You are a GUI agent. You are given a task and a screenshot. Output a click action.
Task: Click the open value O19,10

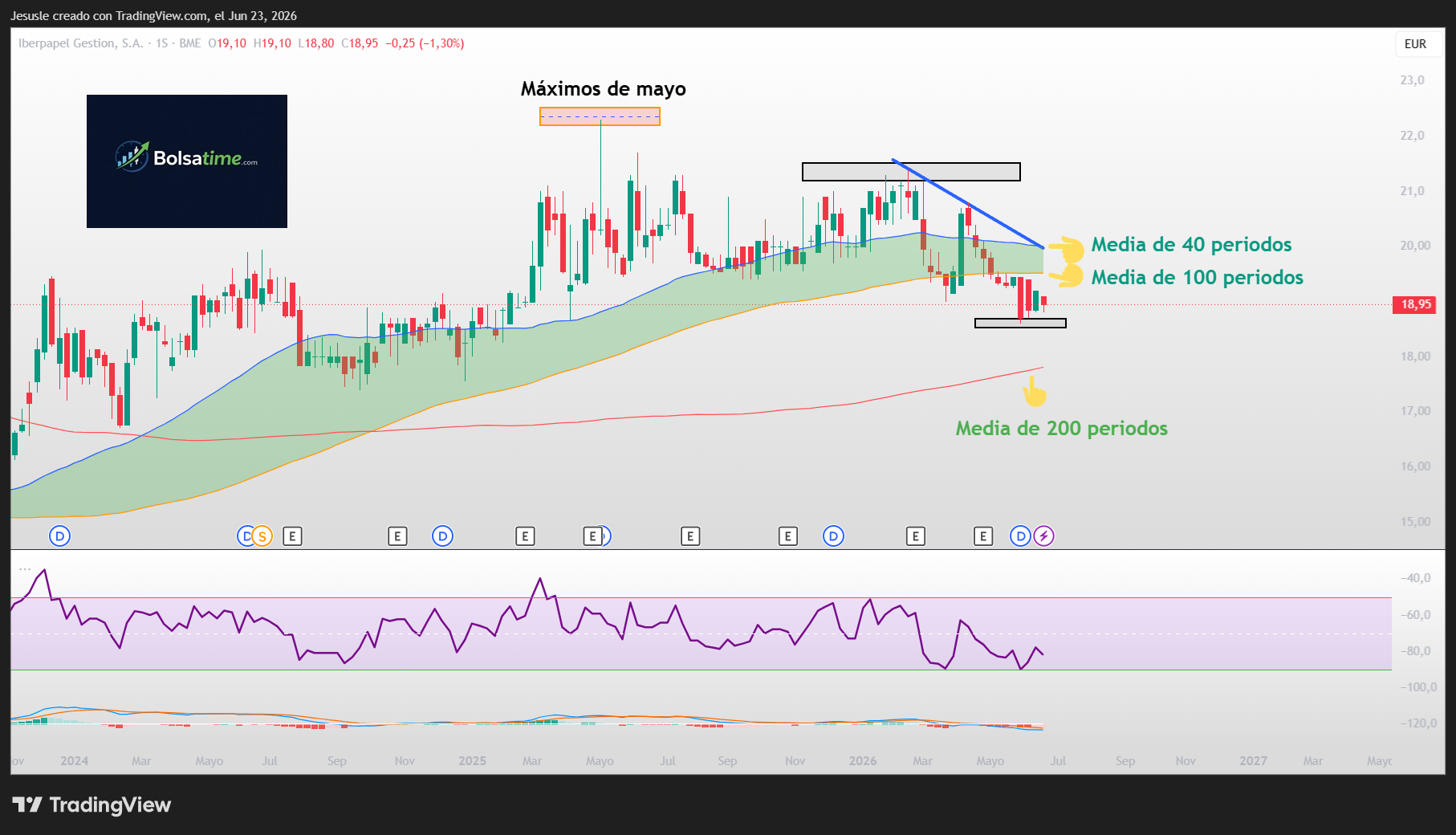[227, 43]
